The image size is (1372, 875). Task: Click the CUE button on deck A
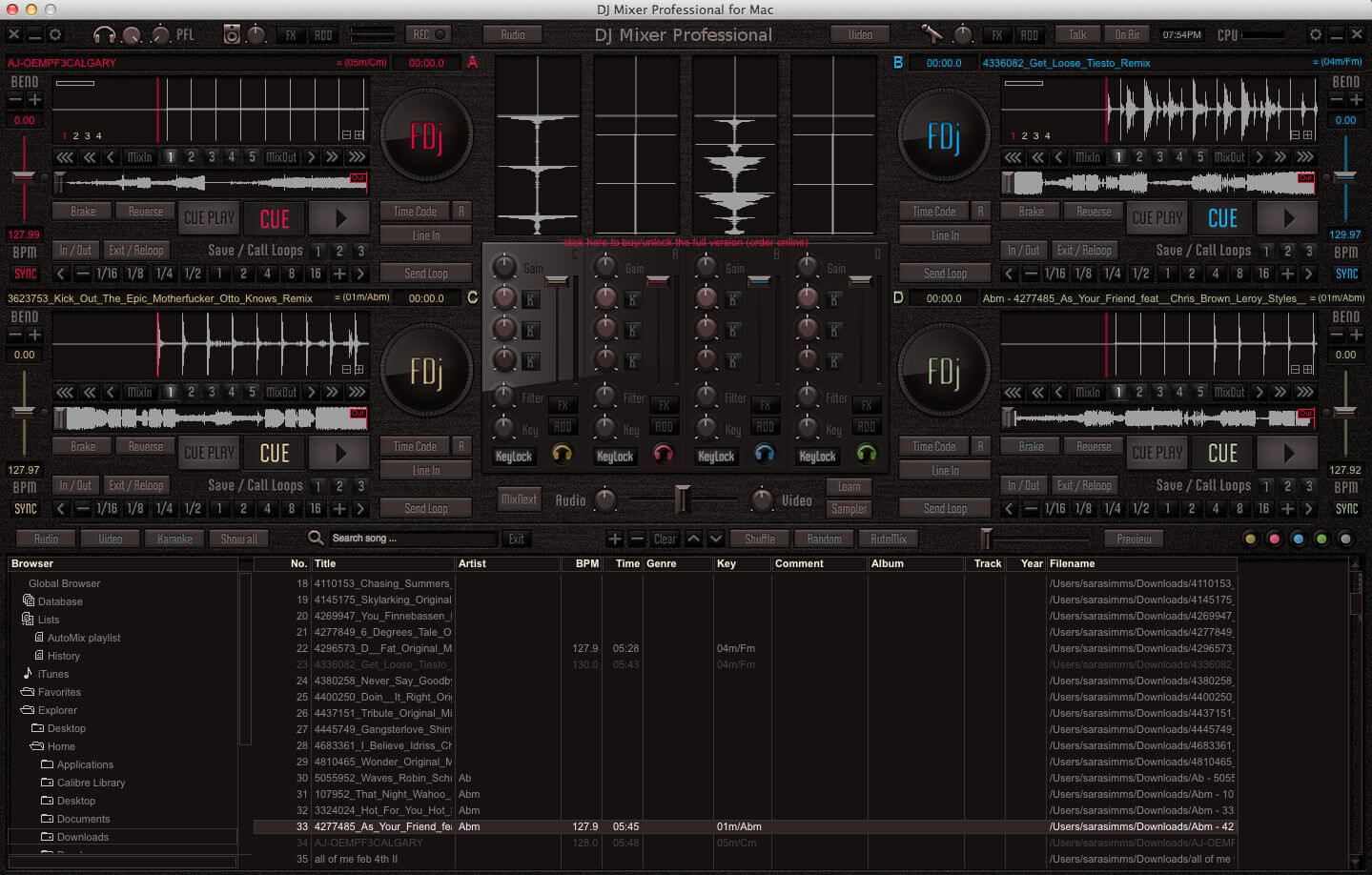(275, 218)
